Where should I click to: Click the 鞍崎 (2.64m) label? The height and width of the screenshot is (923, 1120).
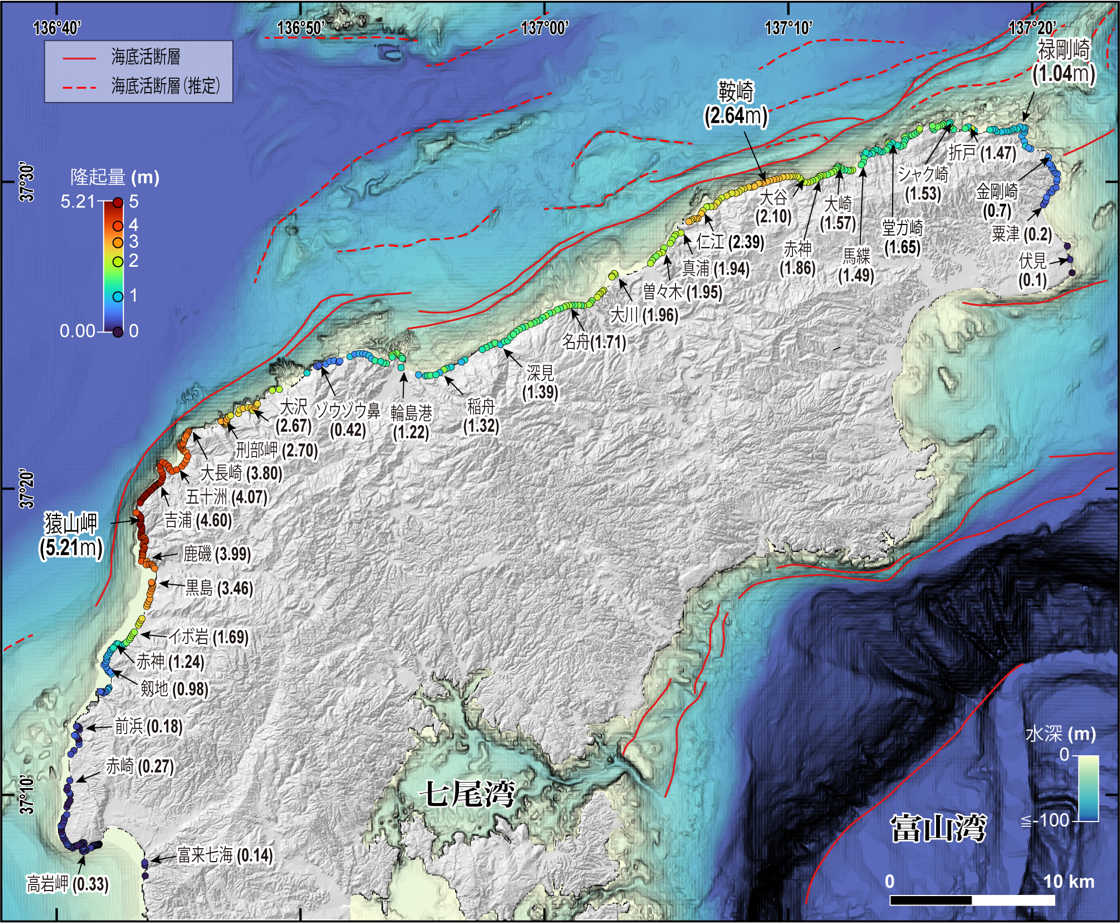pyautogui.click(x=736, y=104)
